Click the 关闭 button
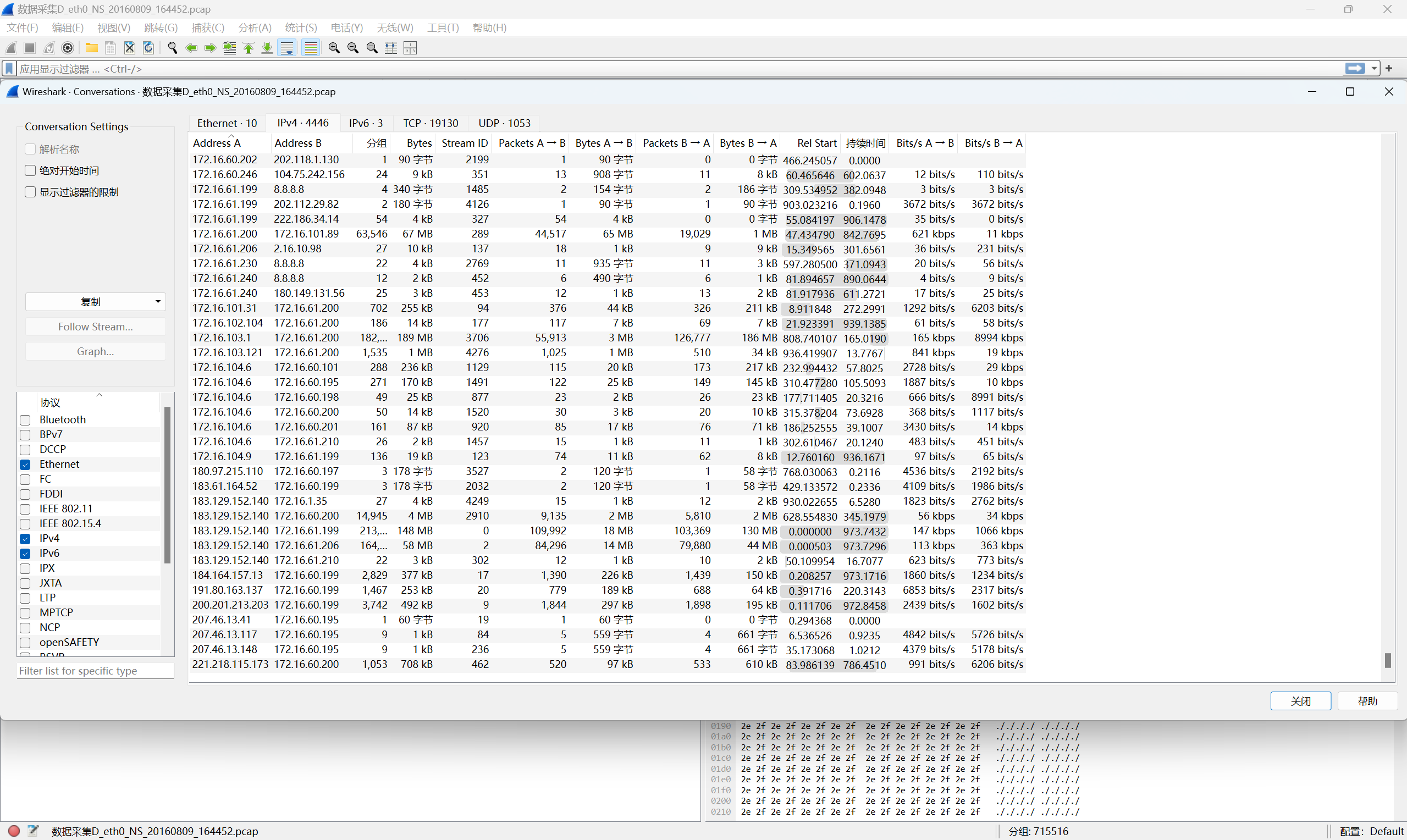This screenshot has width=1407, height=840. click(x=1300, y=701)
